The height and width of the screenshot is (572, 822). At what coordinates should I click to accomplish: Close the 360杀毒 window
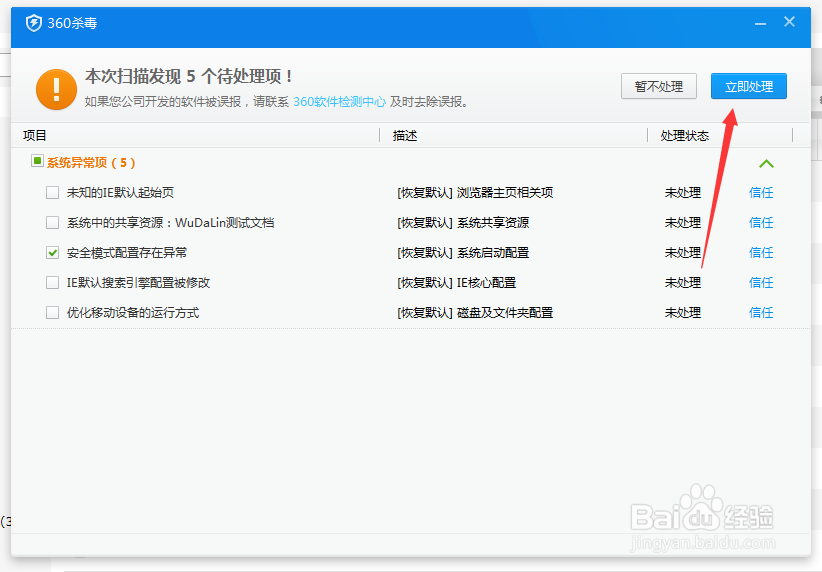click(789, 22)
